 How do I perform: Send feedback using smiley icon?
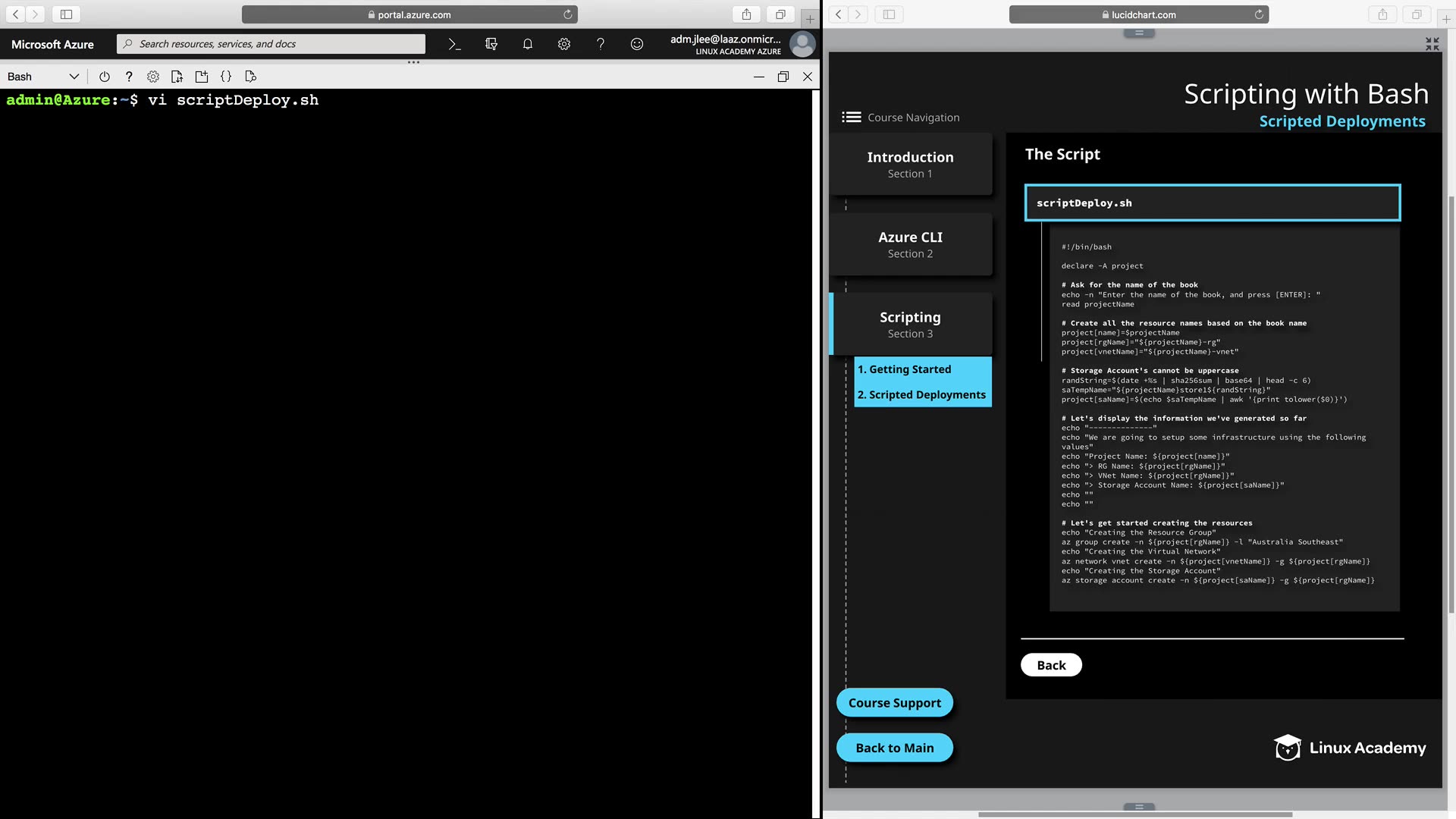click(637, 45)
